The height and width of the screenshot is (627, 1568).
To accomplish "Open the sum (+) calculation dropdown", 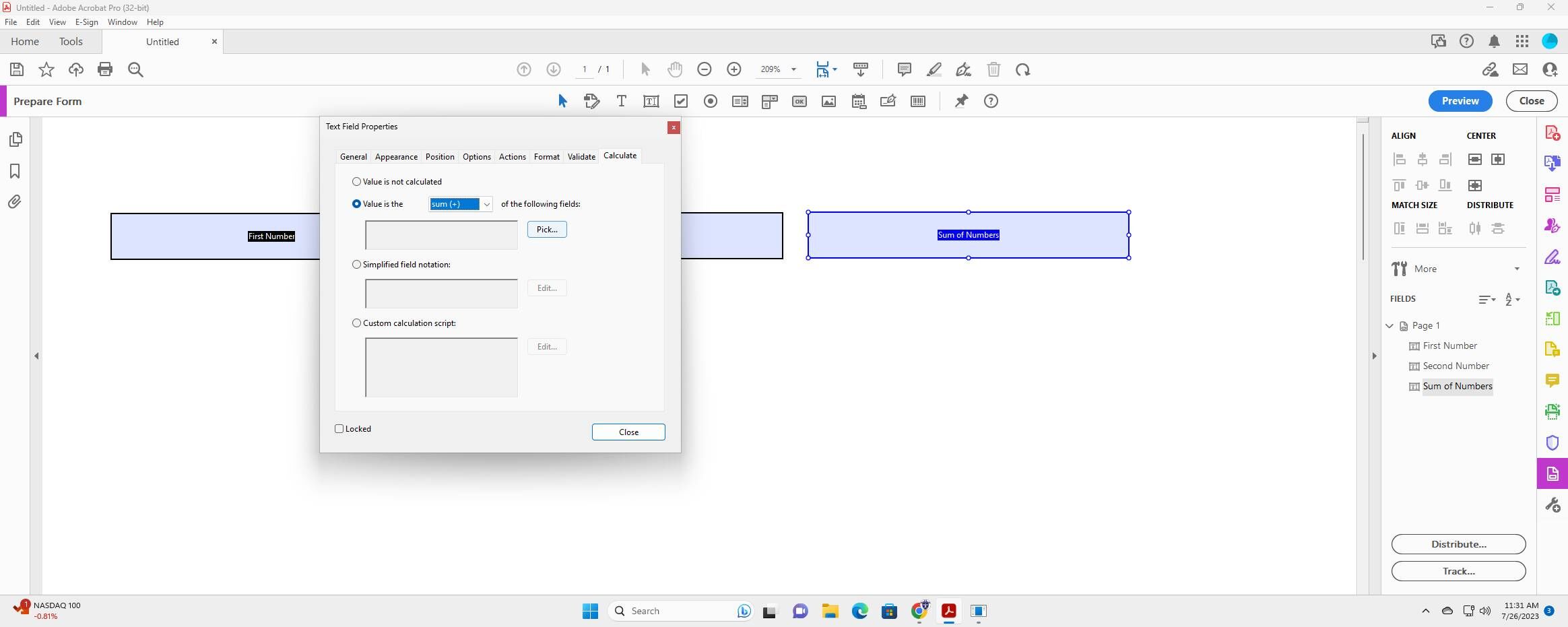I will [486, 203].
